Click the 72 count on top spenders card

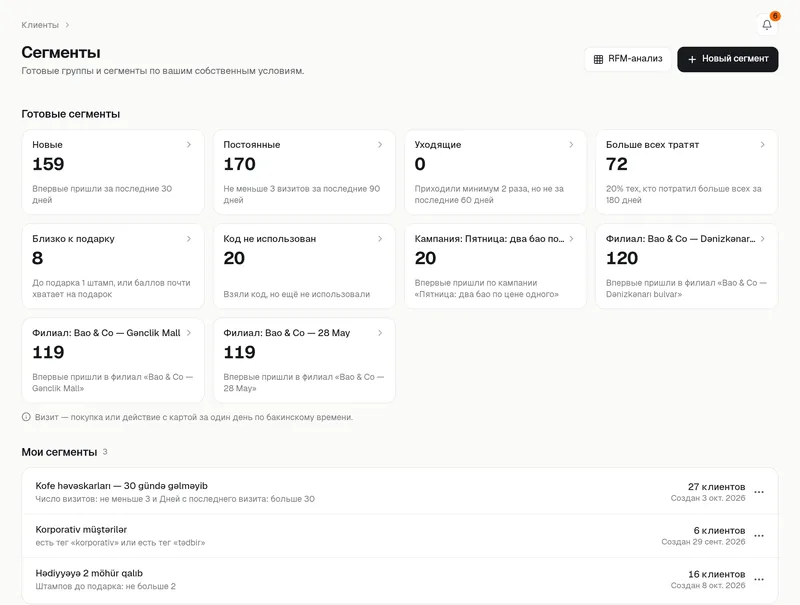tap(616, 164)
